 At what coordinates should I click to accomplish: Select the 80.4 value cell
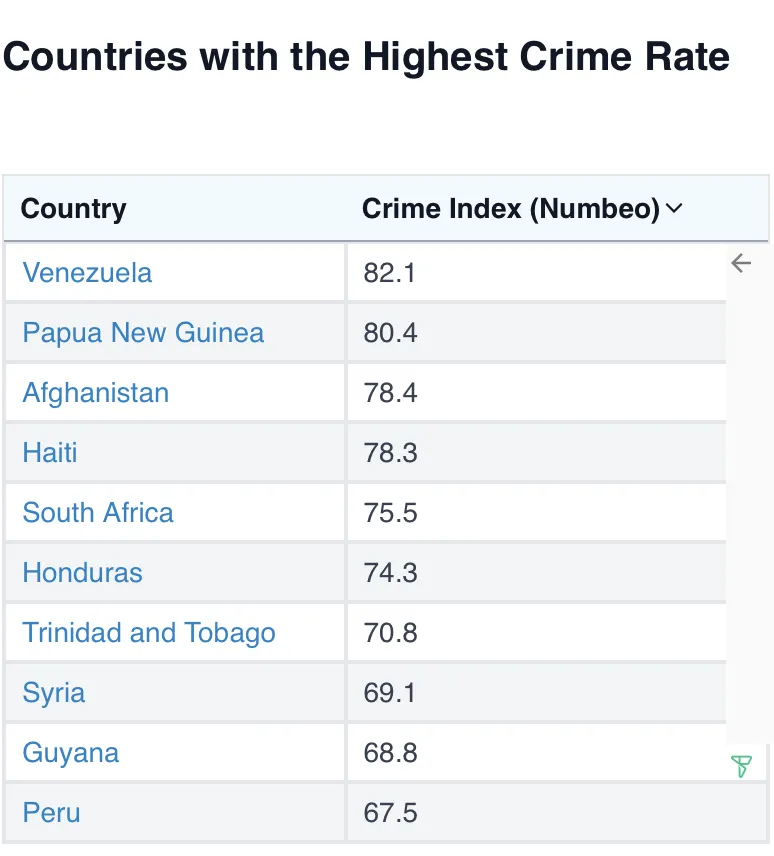point(391,333)
